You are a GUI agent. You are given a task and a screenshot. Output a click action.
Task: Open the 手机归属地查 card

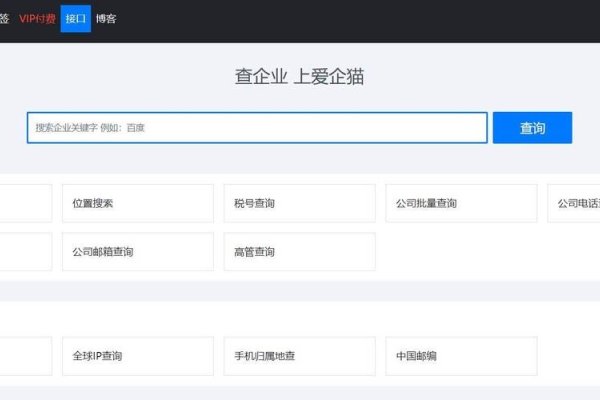[x=299, y=356]
